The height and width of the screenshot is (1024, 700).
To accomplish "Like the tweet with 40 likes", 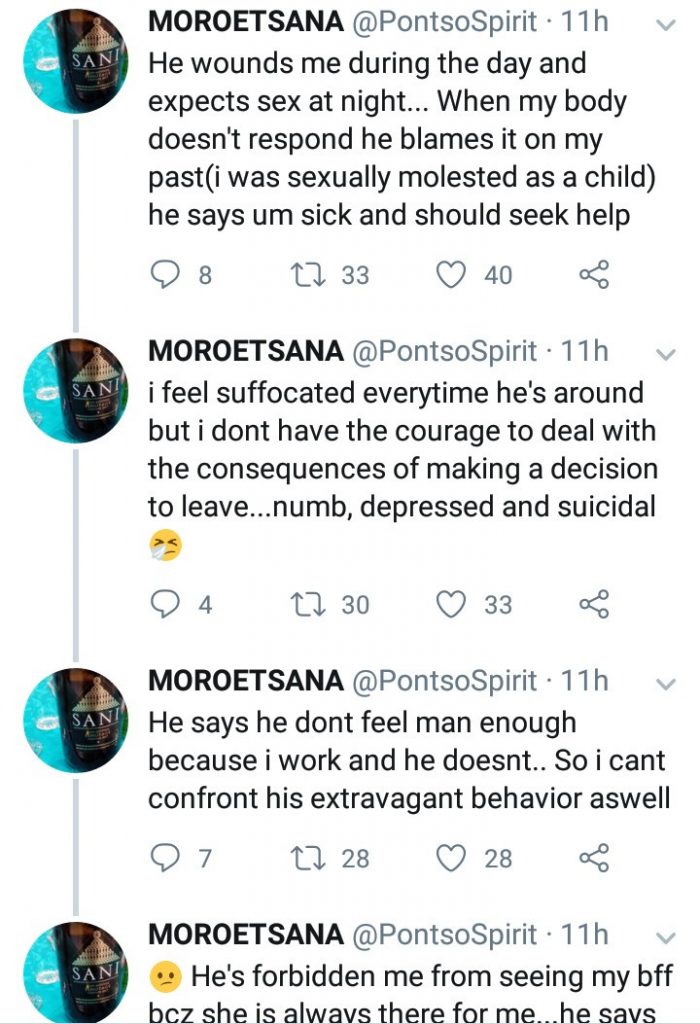I will (x=453, y=274).
